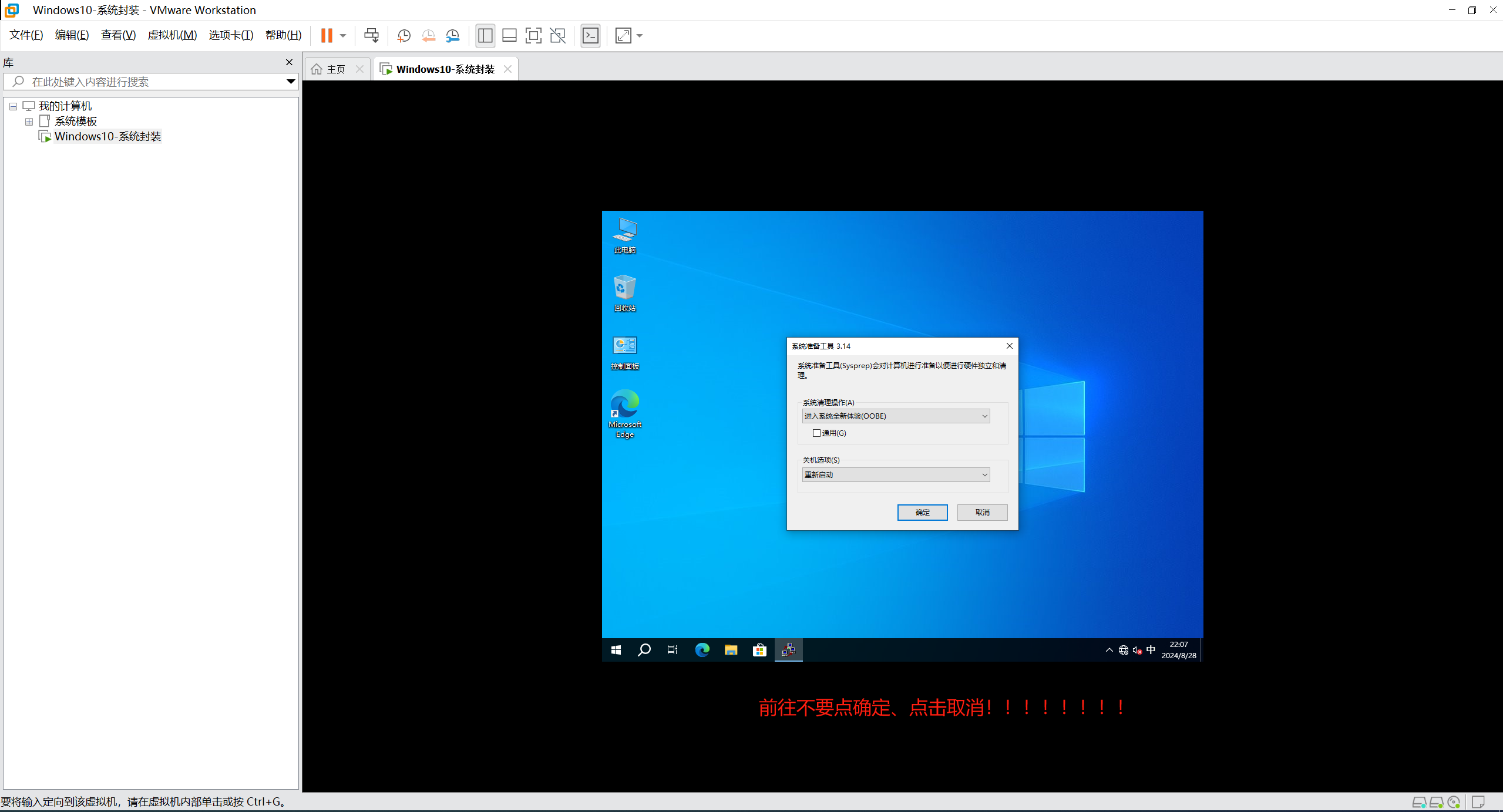Viewport: 1503px width, 812px height.
Task: Click the message log note icon
Action: (x=1478, y=802)
